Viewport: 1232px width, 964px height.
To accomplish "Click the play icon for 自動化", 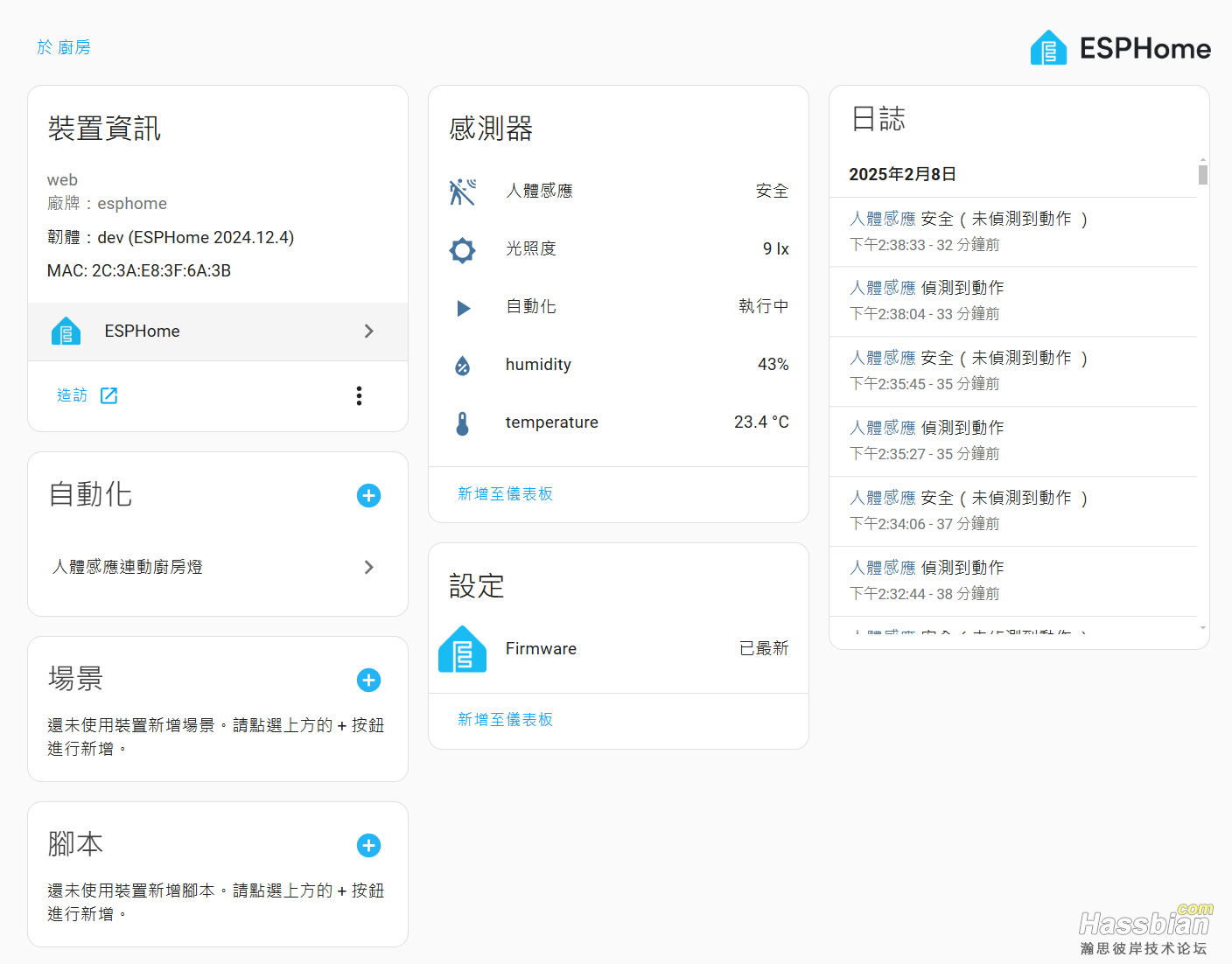I will 464,308.
